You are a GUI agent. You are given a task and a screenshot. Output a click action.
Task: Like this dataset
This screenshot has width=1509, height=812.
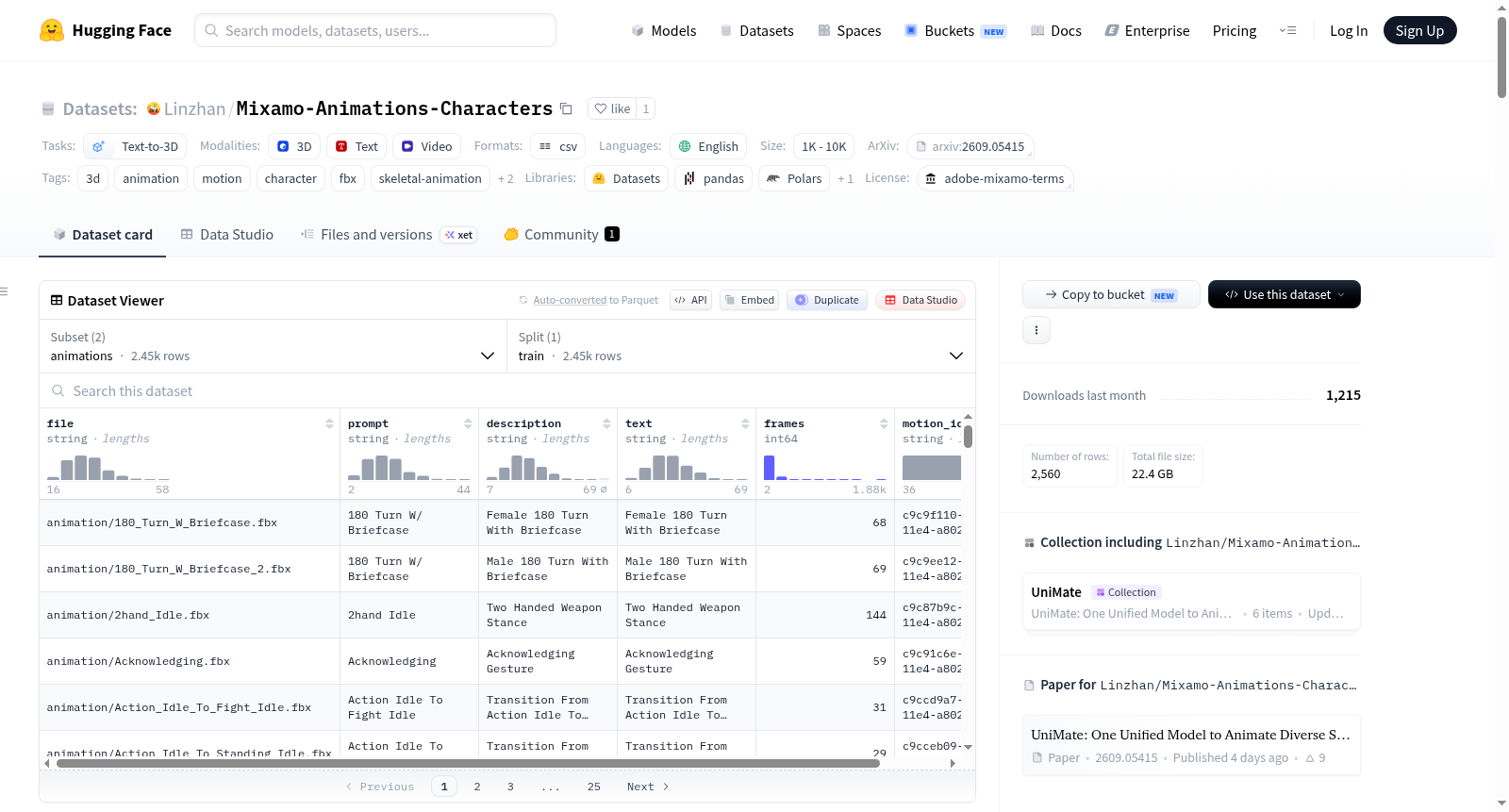pos(612,108)
